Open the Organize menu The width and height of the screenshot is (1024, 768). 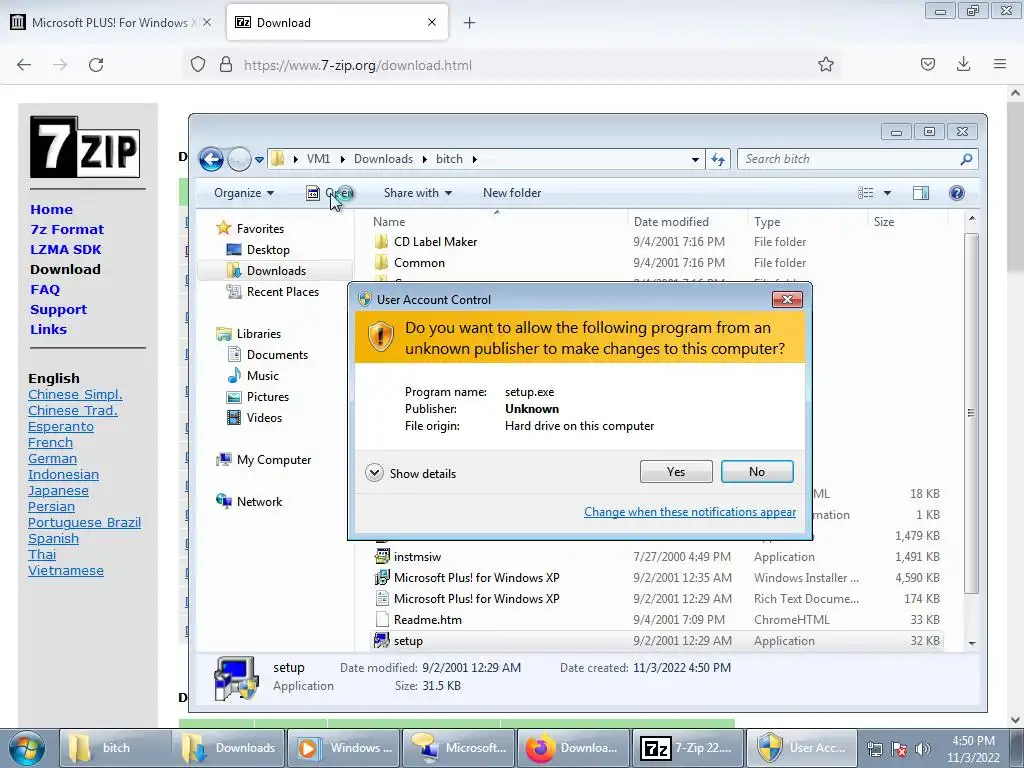(244, 193)
